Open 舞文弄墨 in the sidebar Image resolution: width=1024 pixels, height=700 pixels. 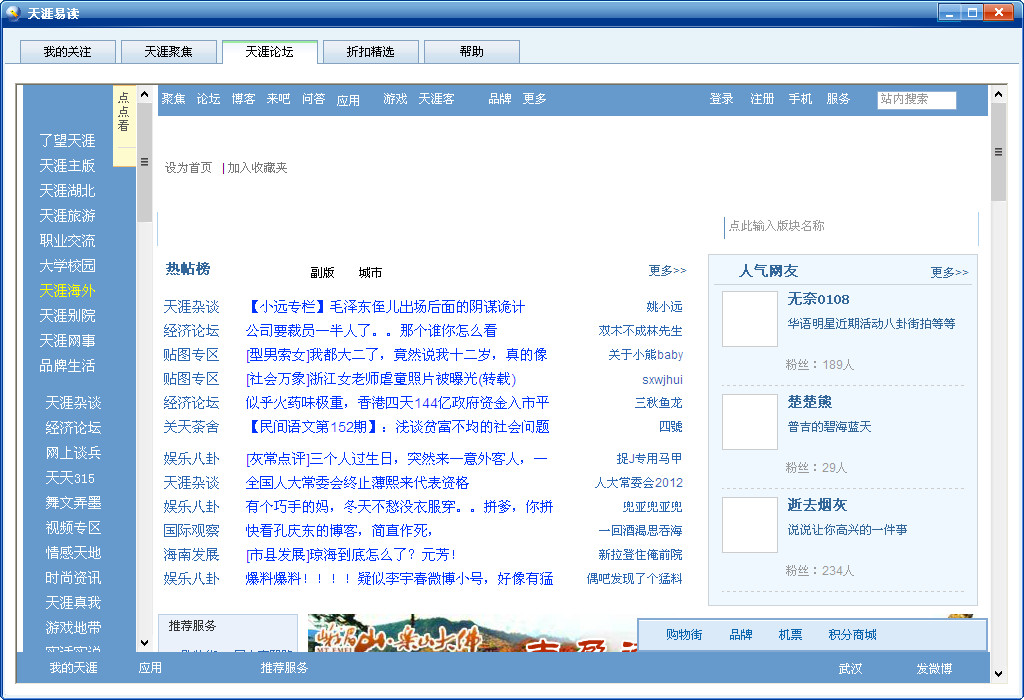pos(73,503)
